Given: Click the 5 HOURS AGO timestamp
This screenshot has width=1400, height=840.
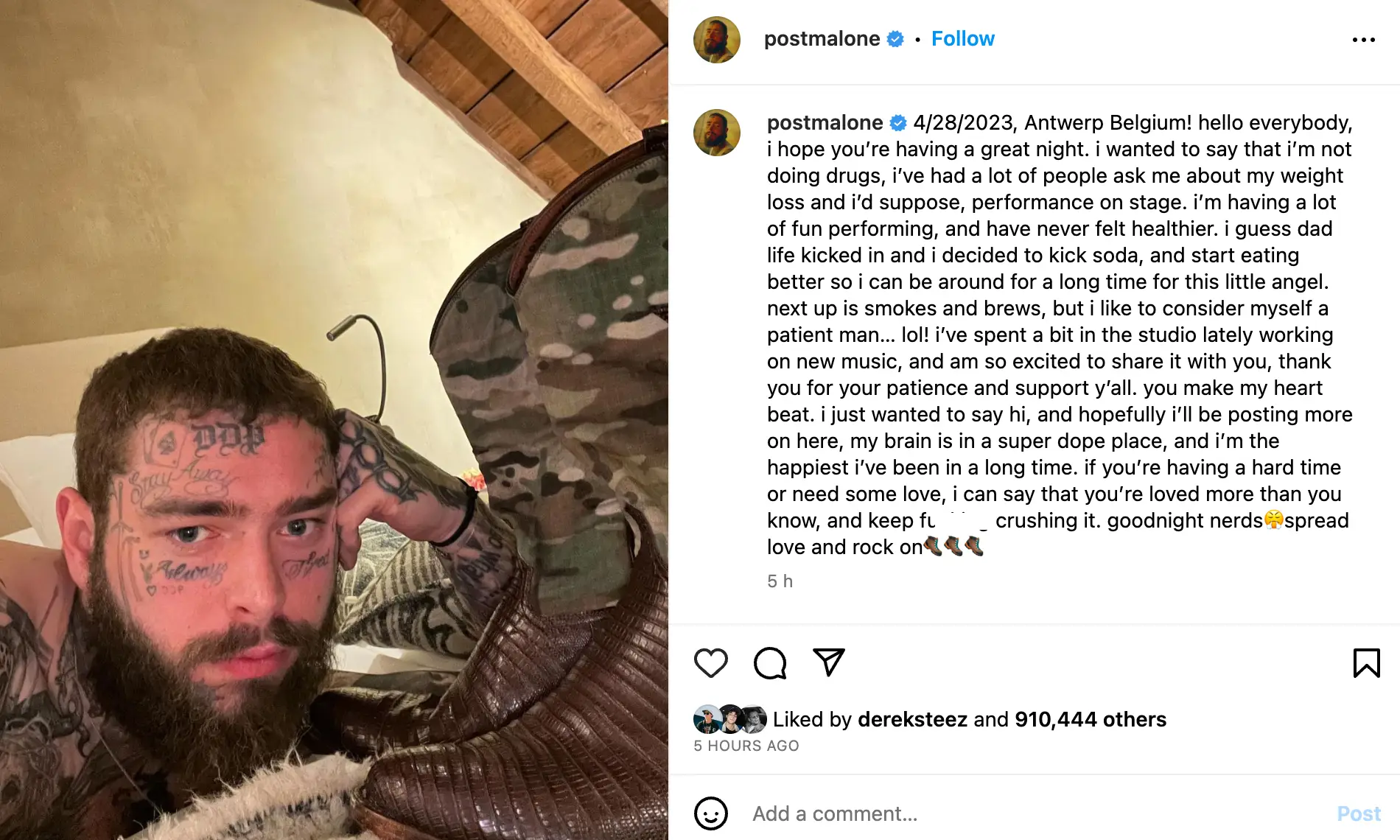Looking at the screenshot, I should [746, 746].
